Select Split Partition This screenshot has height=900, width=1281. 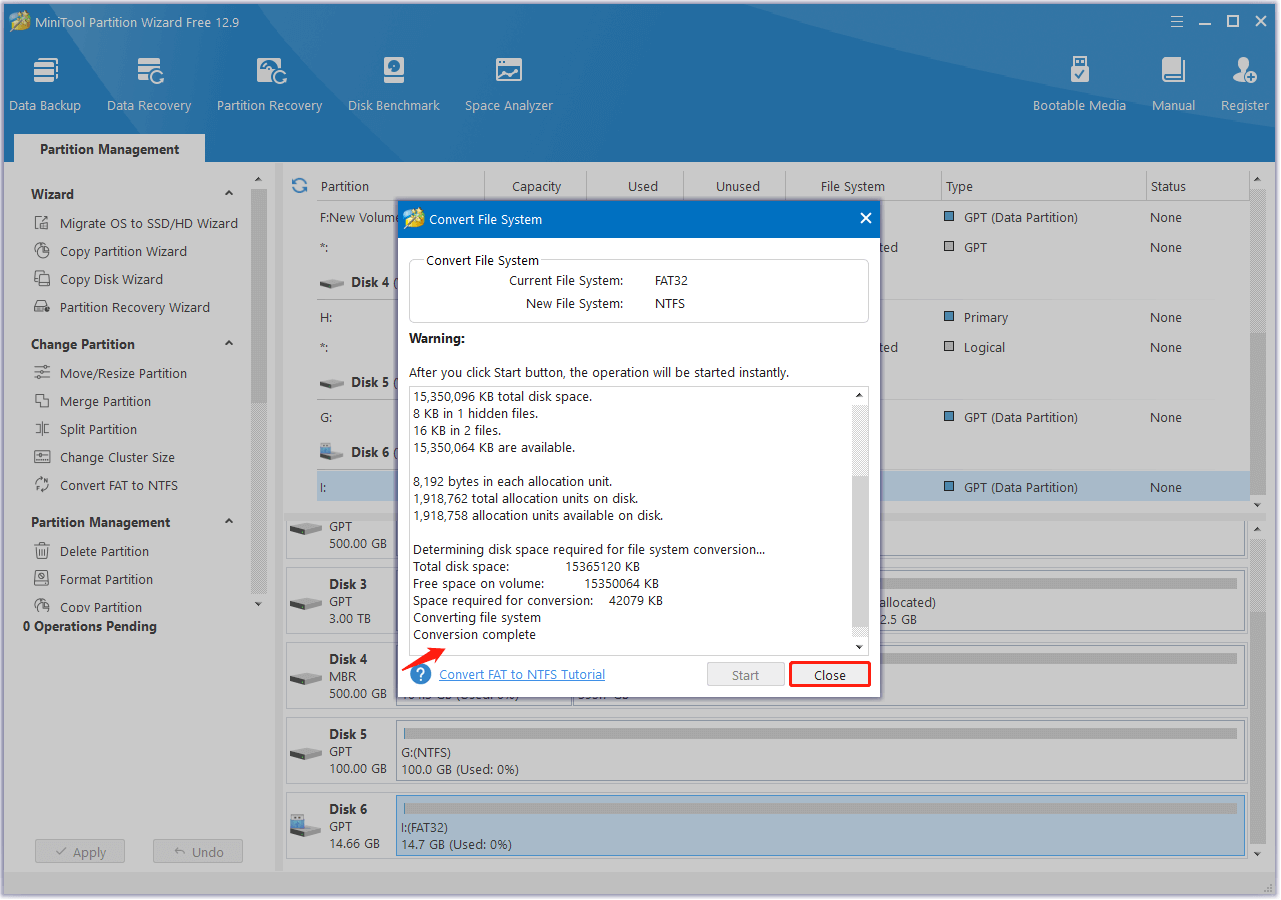point(98,429)
